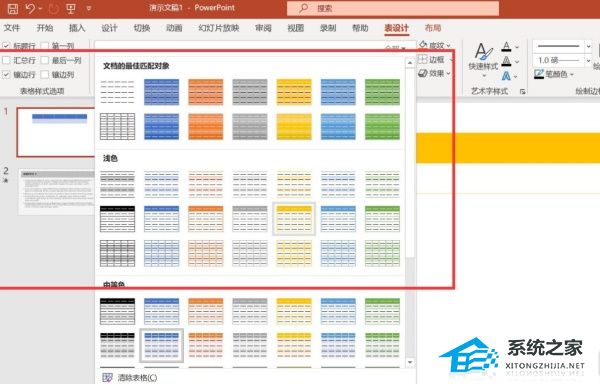
Task: Switch to the 开始 tab
Action: [45, 28]
